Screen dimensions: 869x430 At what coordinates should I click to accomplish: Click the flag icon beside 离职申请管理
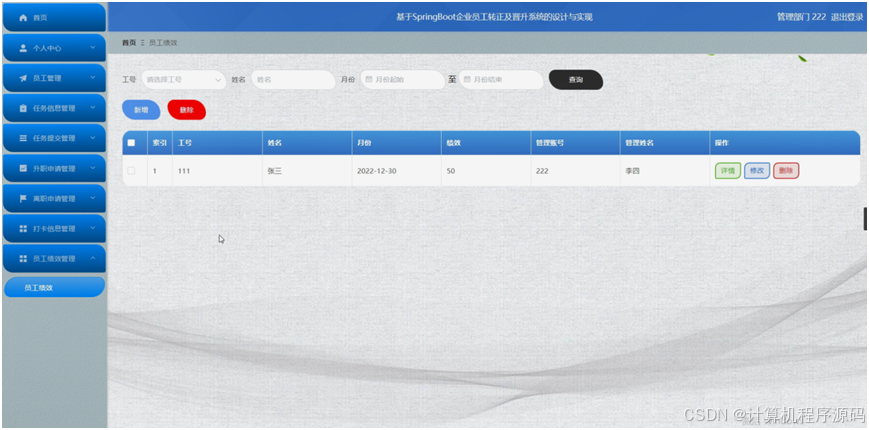(23, 198)
